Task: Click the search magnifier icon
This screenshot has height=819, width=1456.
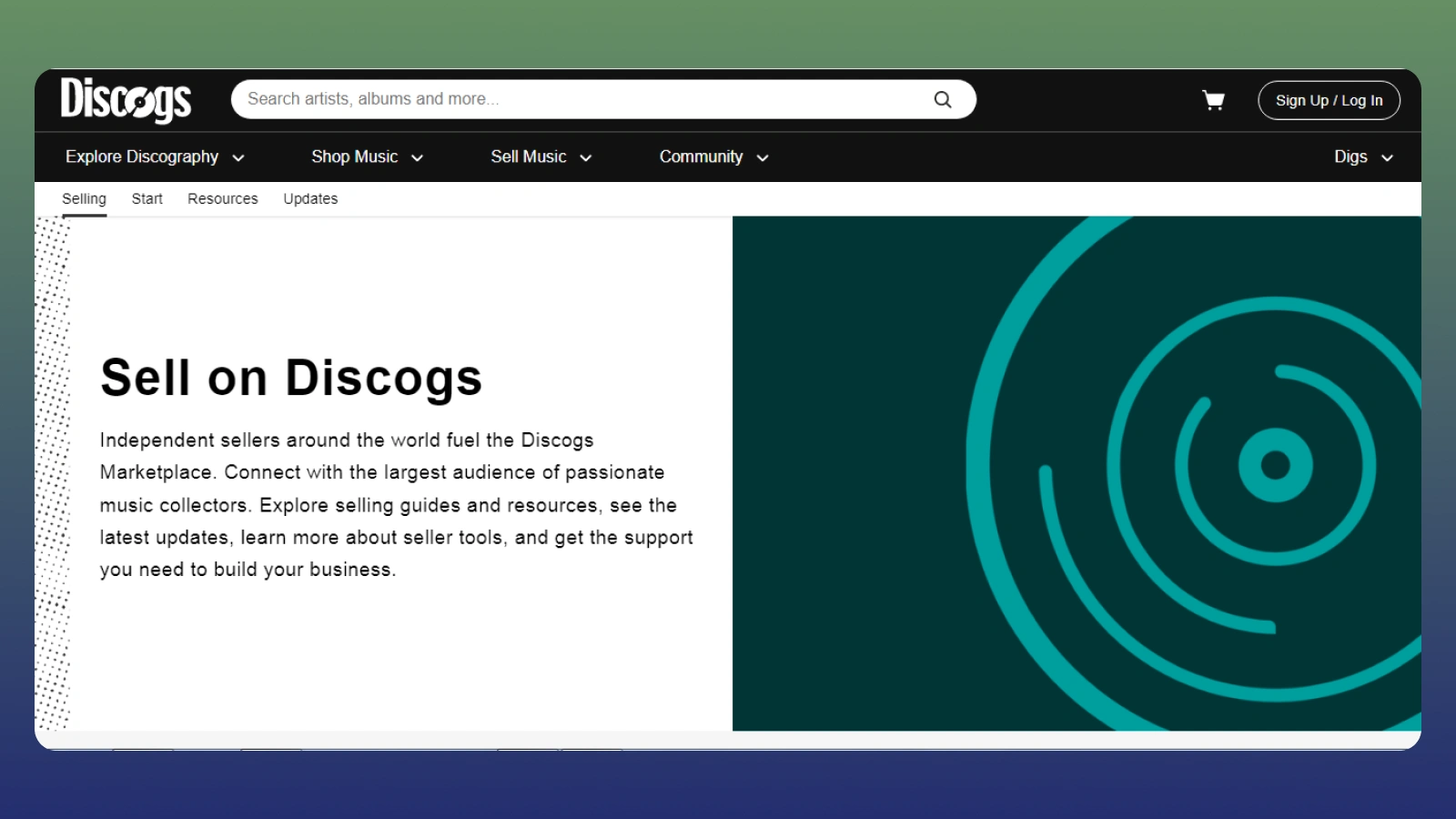Action: (x=943, y=99)
